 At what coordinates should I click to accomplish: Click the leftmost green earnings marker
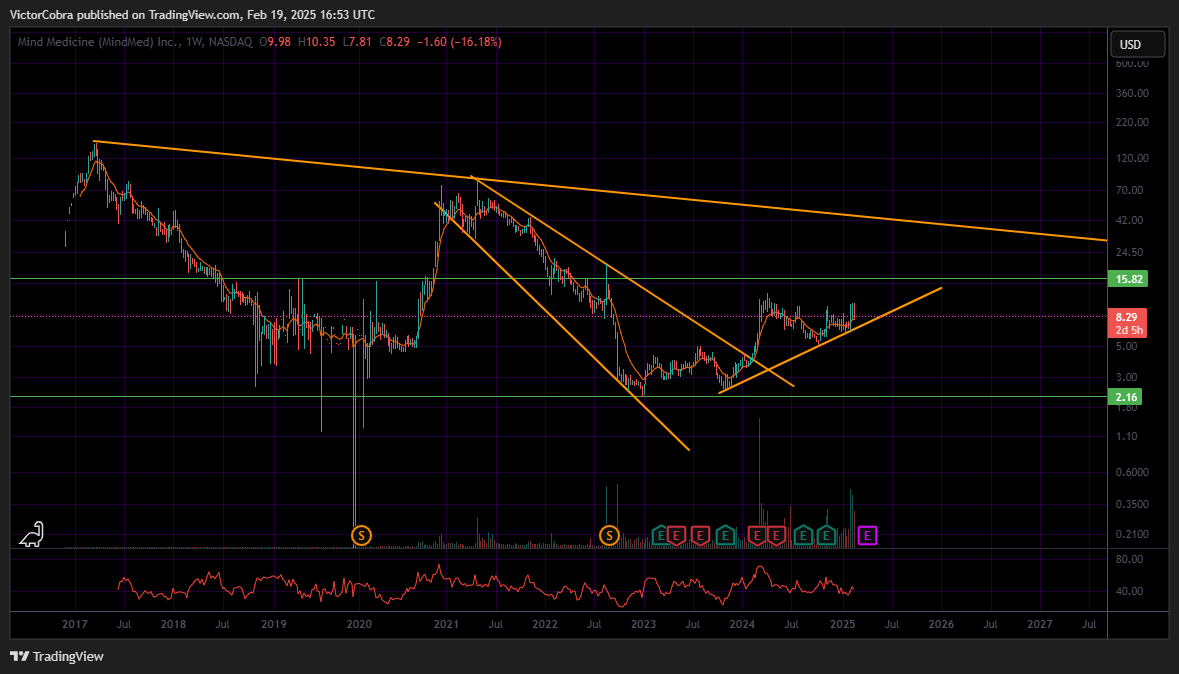pos(660,536)
